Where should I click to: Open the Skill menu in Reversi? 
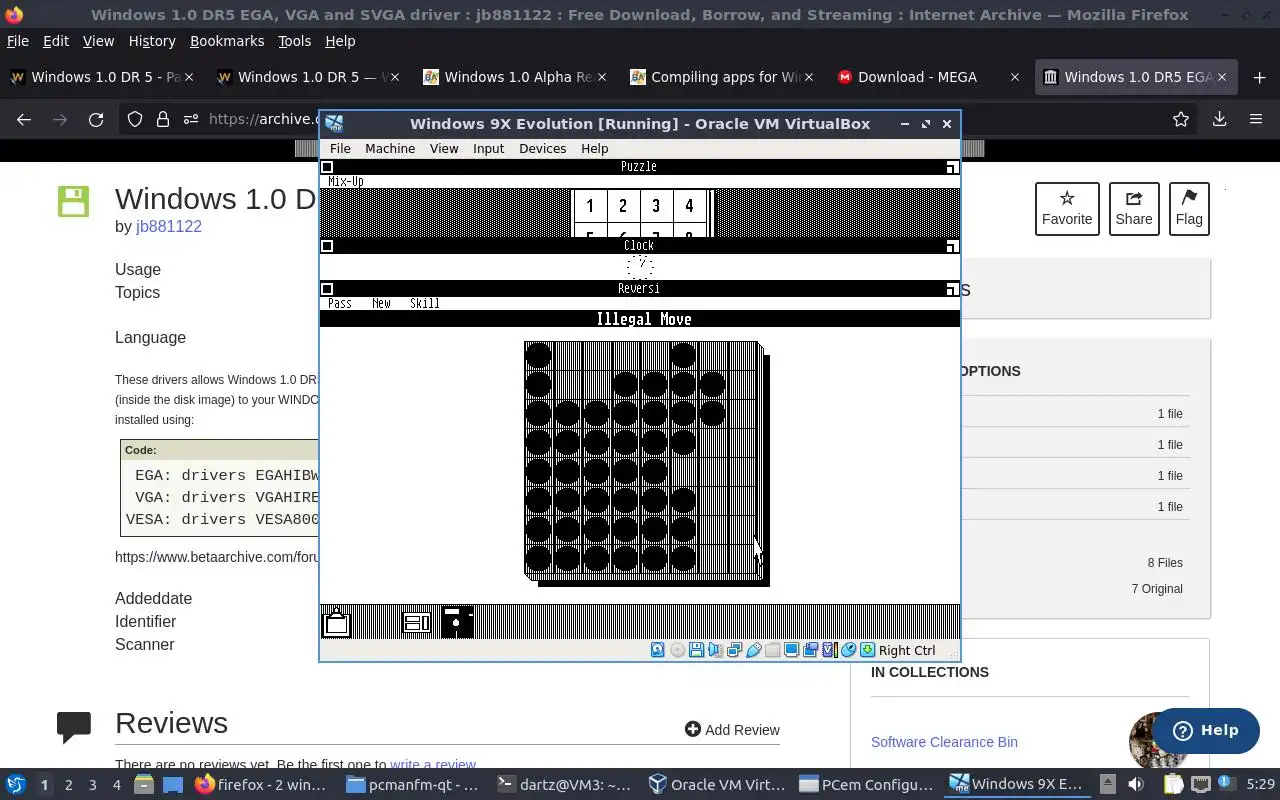[425, 303]
